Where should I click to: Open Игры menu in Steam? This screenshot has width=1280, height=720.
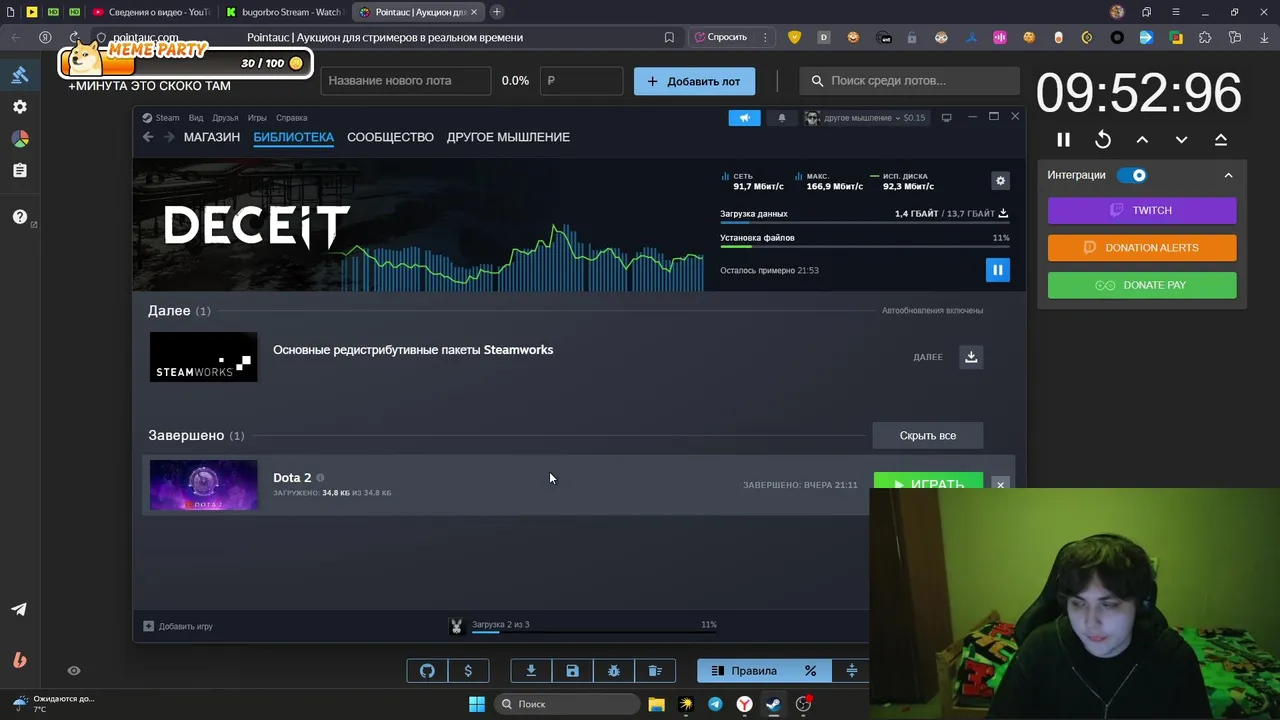pos(257,118)
